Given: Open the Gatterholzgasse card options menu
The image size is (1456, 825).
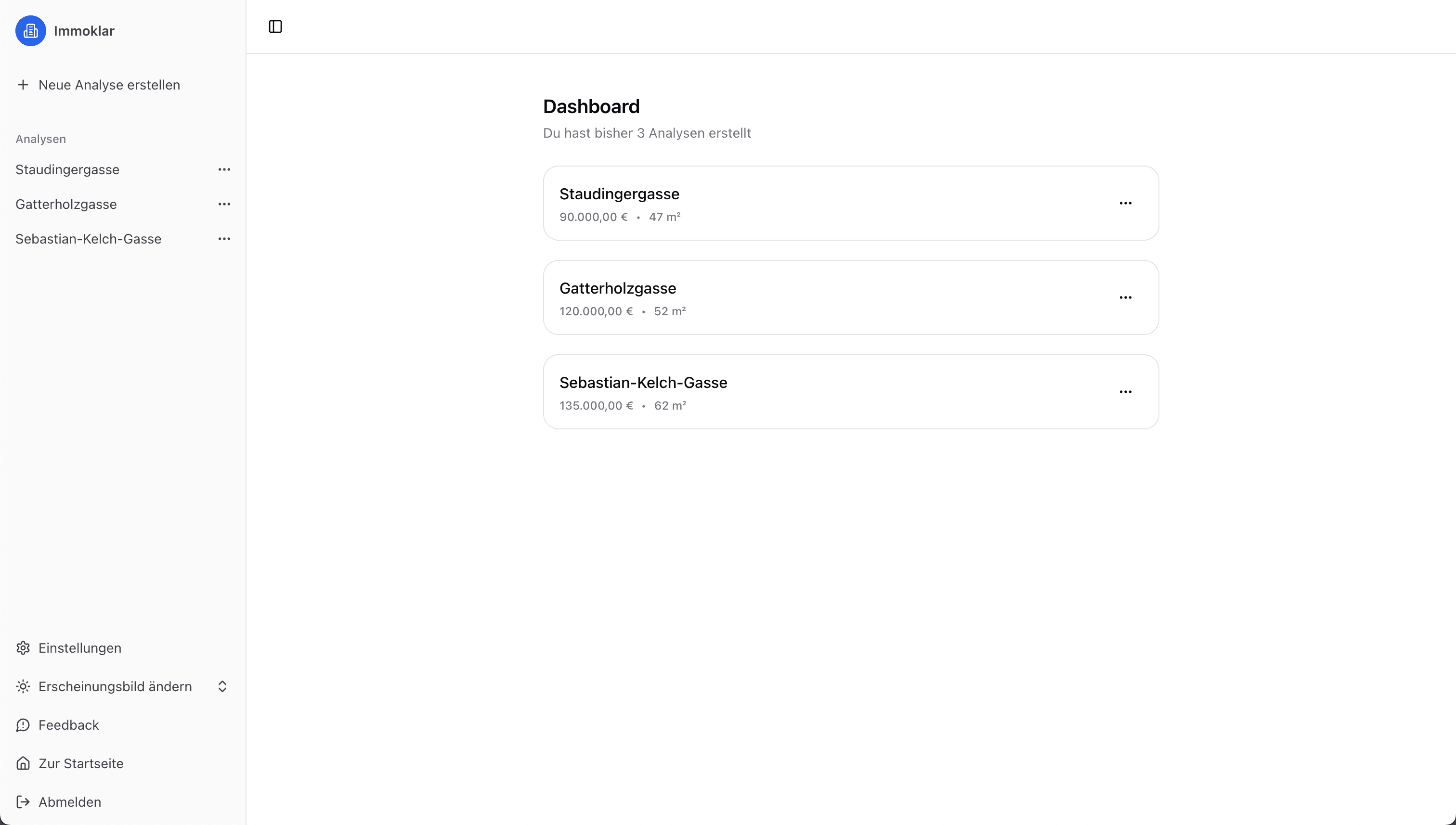Looking at the screenshot, I should [x=1126, y=297].
